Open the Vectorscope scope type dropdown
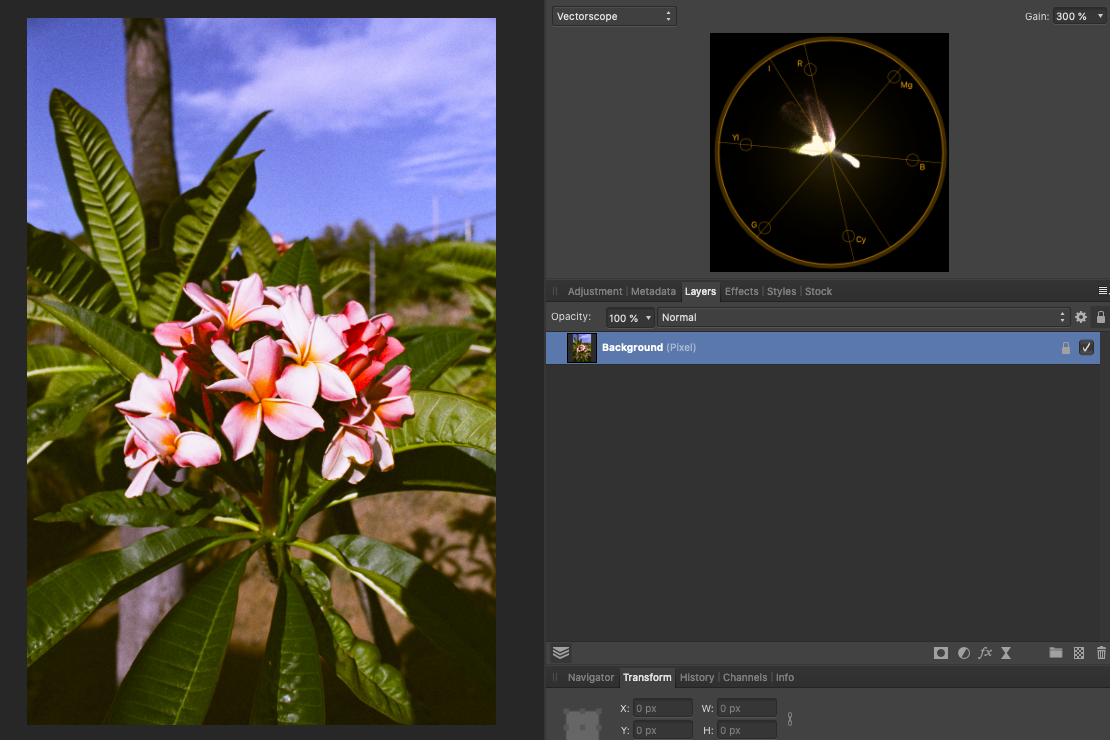The image size is (1110, 740). (614, 16)
